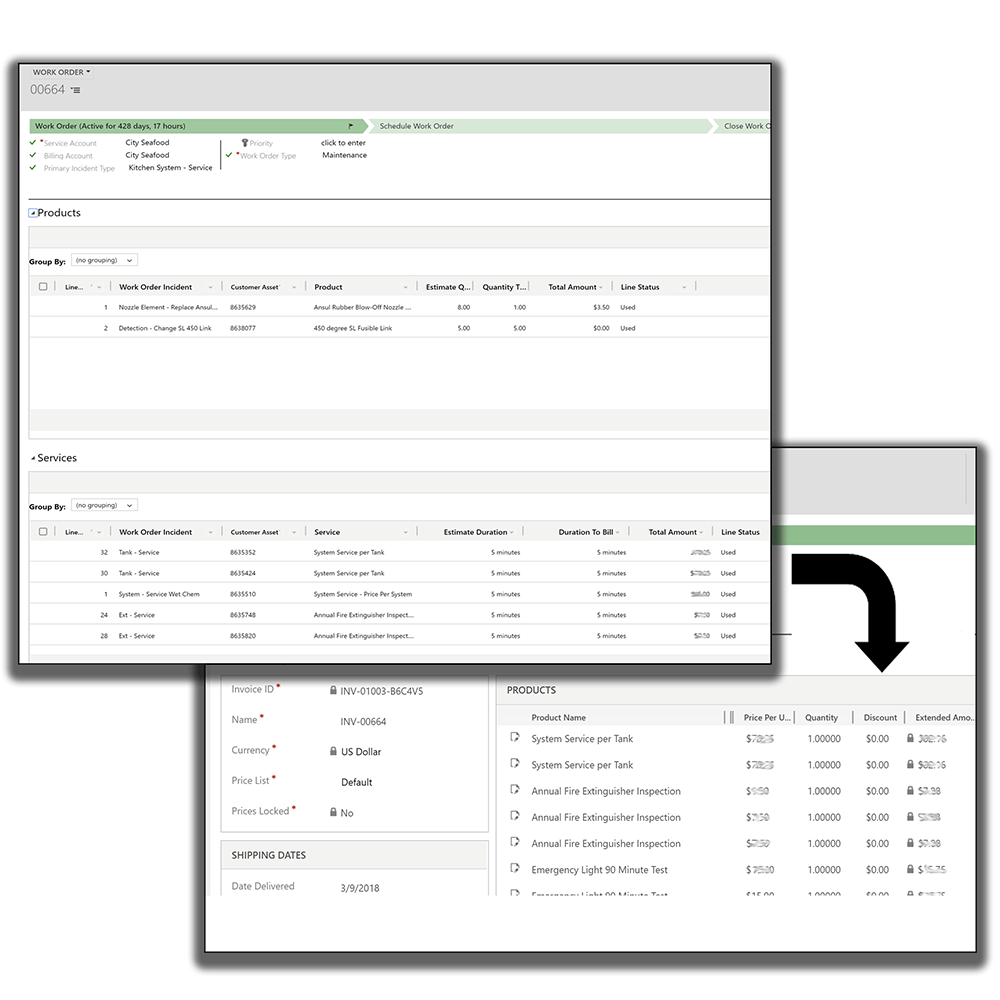Click the Emergency Light 90 Minute Test row icon

[x=515, y=868]
